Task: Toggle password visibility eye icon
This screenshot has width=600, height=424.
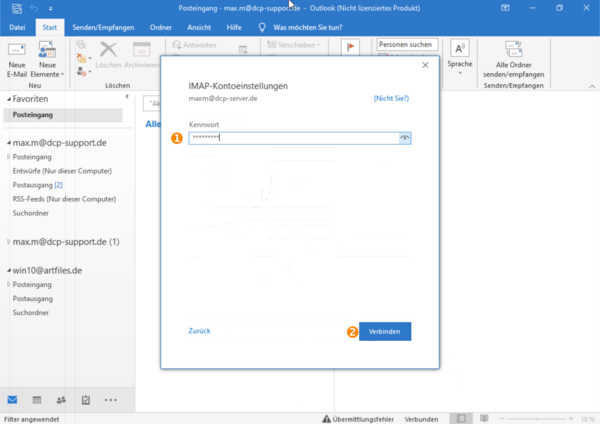Action: click(405, 138)
